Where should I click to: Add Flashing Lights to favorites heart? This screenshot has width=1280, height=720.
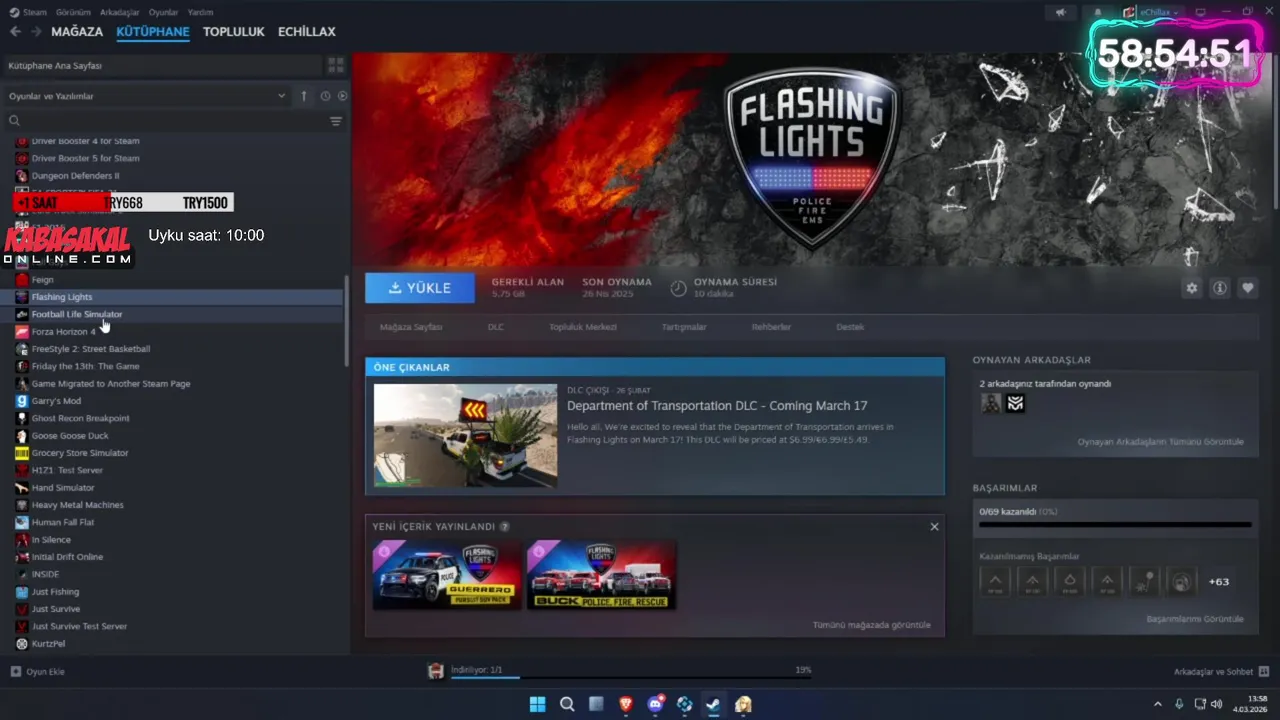tap(1247, 288)
